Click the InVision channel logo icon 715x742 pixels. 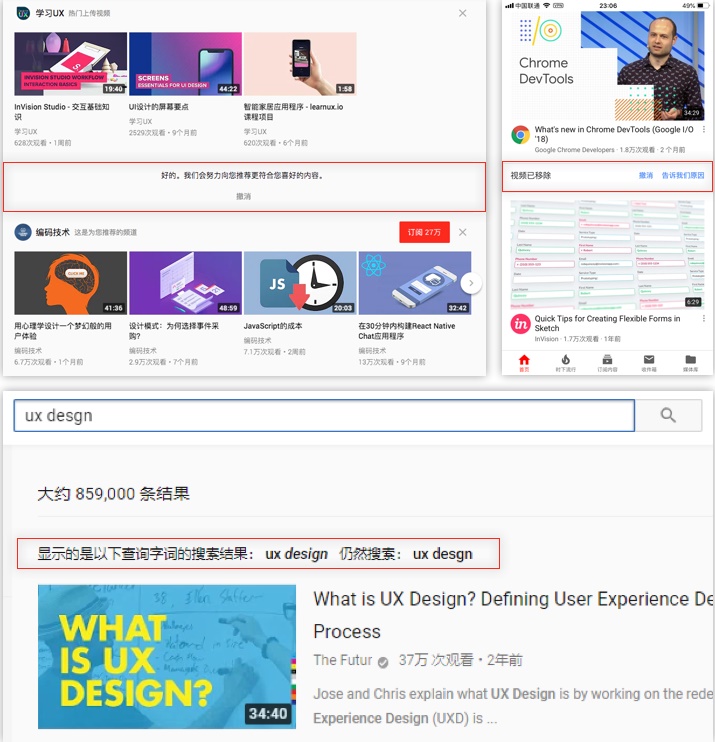pos(520,324)
